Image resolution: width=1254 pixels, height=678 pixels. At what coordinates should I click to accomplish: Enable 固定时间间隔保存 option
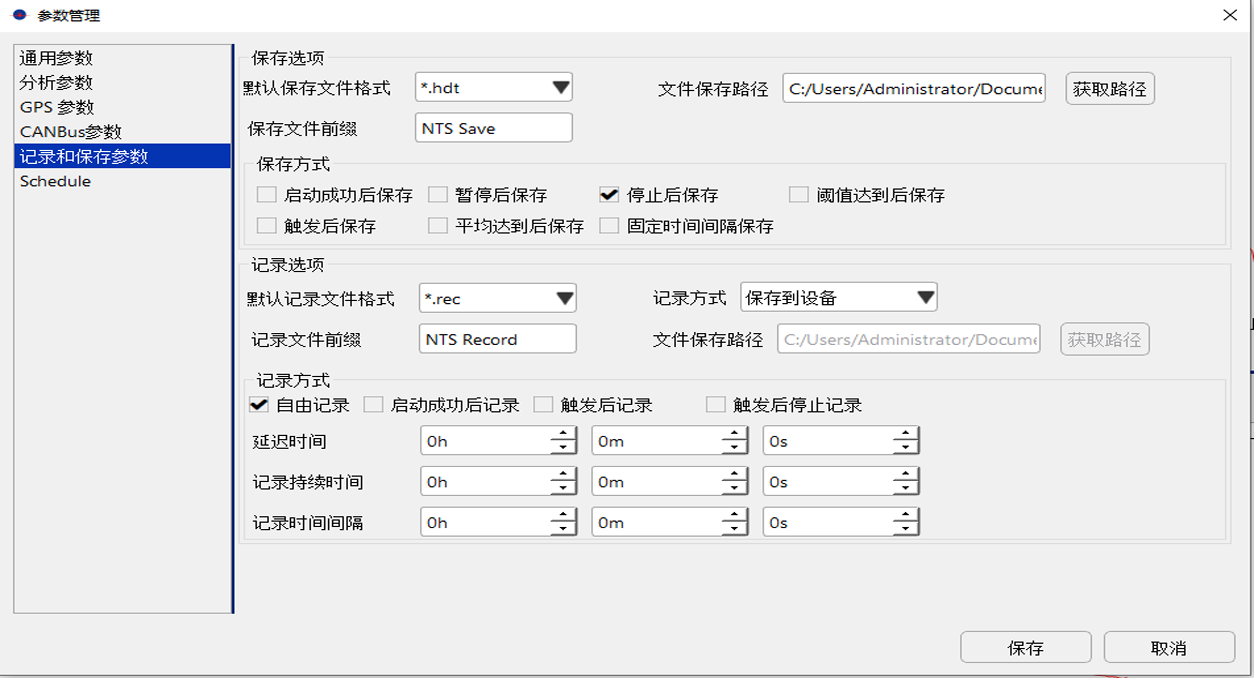[609, 226]
